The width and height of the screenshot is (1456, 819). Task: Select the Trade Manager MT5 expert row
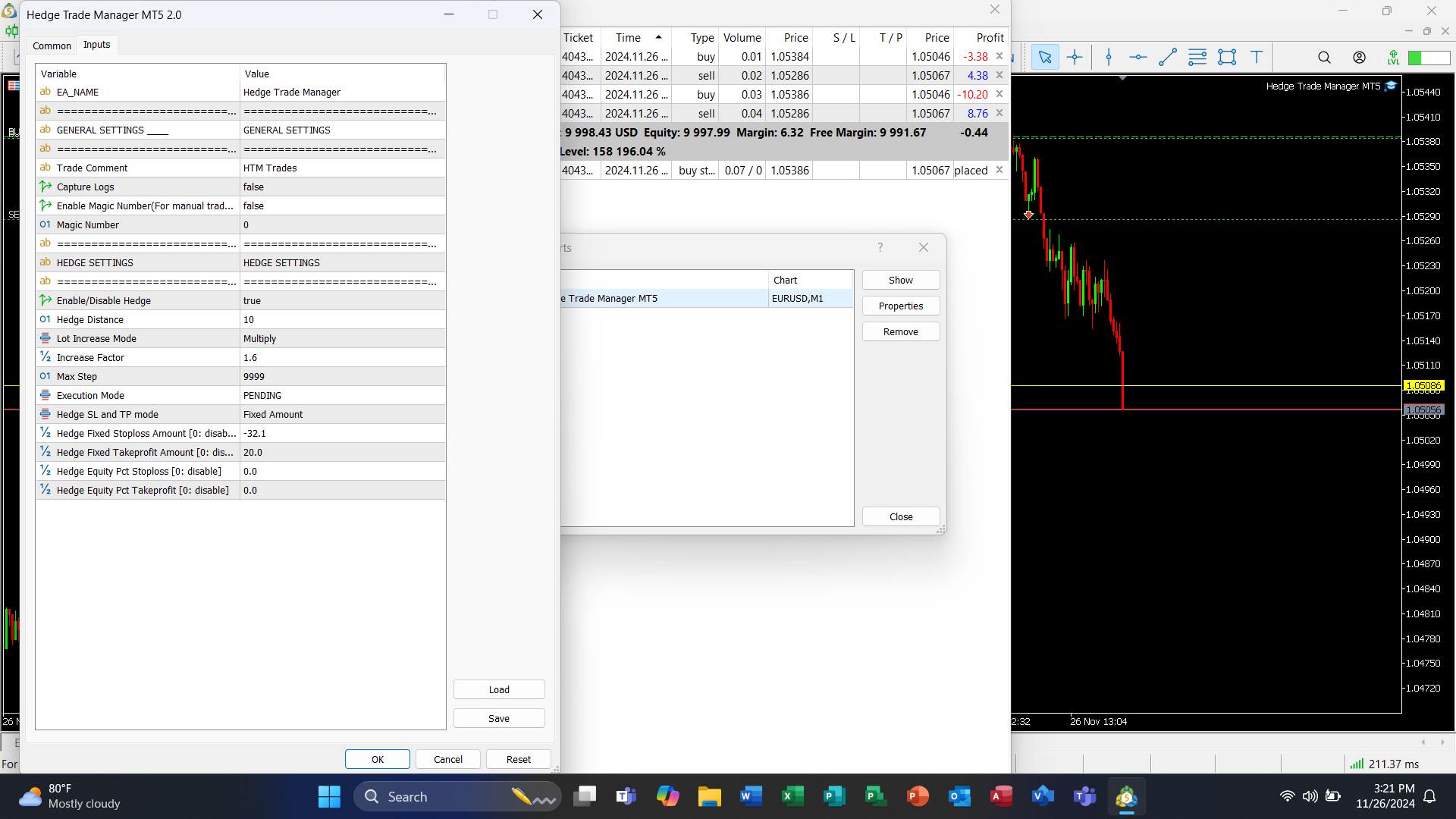pos(707,298)
